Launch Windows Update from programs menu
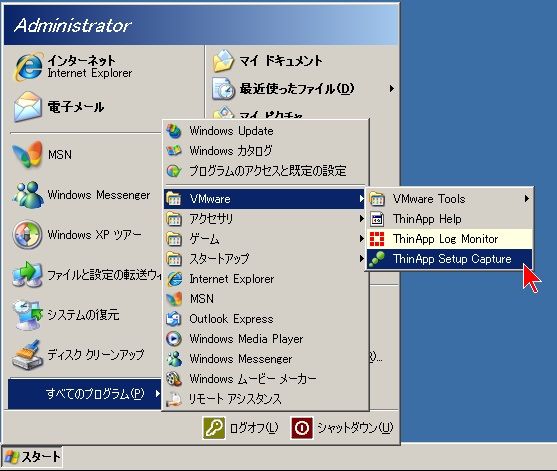The height and width of the screenshot is (471, 557). tap(264, 131)
